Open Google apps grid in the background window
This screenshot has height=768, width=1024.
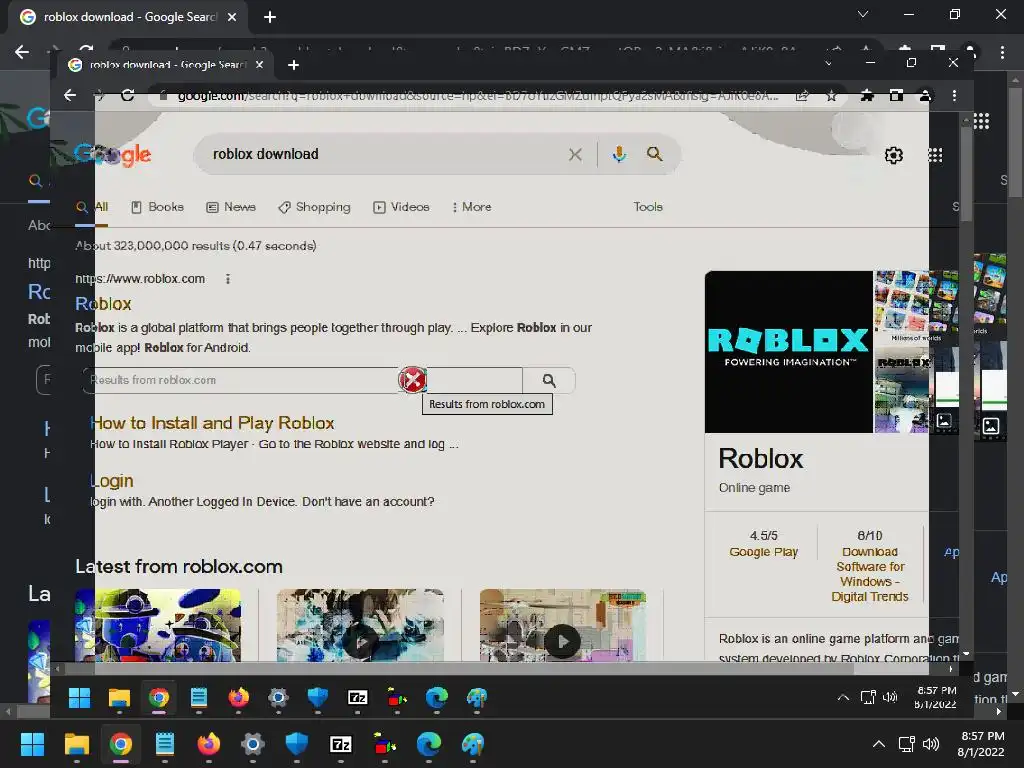[981, 121]
